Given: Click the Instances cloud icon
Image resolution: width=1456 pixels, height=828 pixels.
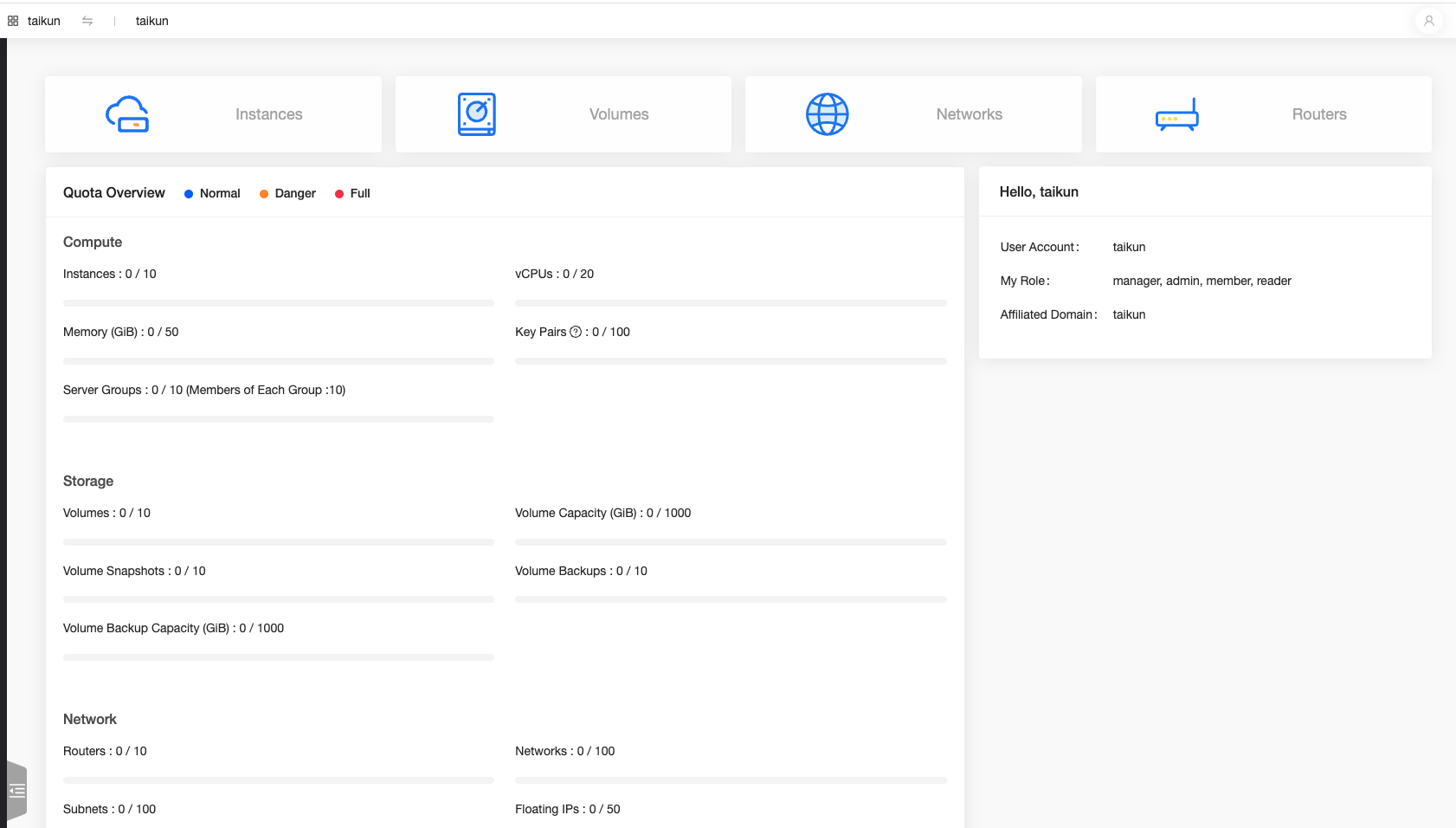Looking at the screenshot, I should pyautogui.click(x=127, y=114).
